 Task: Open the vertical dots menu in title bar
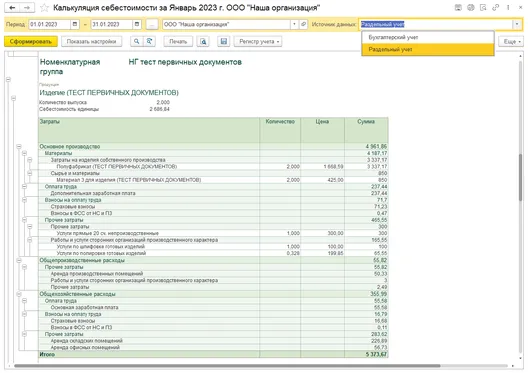[x=508, y=7]
